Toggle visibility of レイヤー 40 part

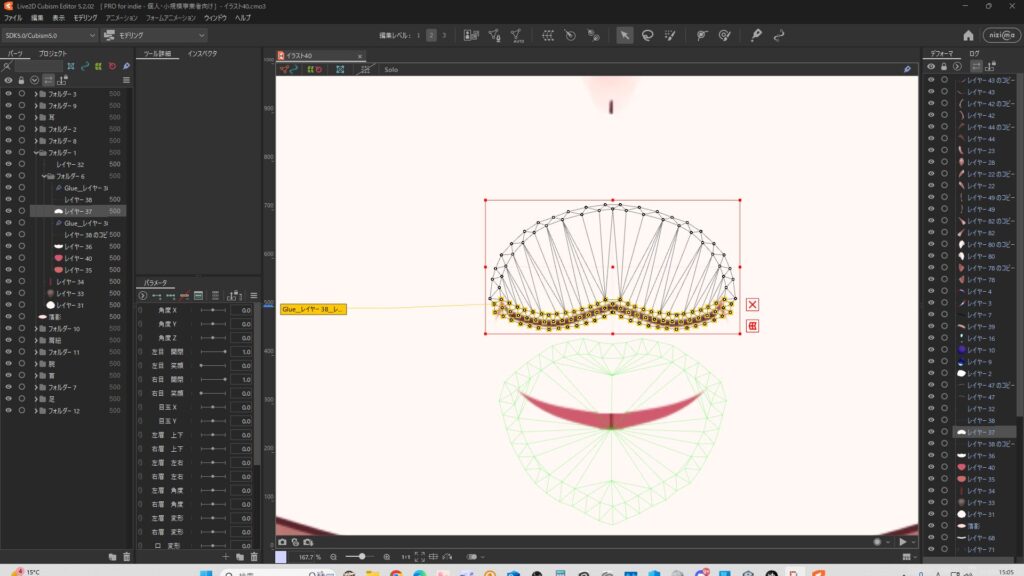(x=8, y=258)
